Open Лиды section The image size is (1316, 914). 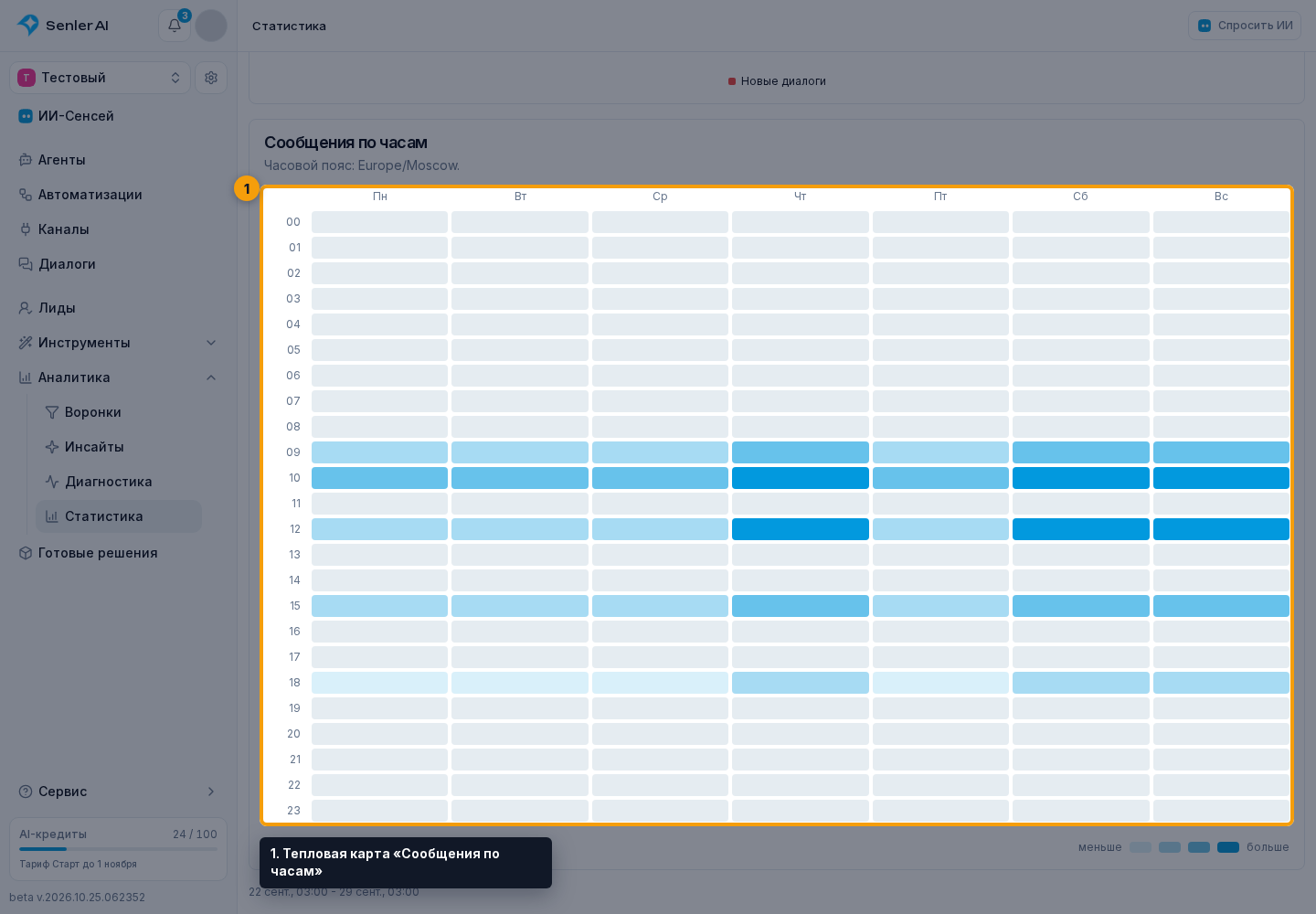[119, 308]
